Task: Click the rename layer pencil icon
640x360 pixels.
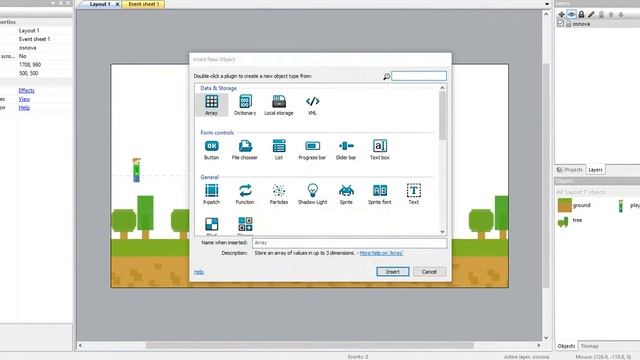Action: (591, 14)
